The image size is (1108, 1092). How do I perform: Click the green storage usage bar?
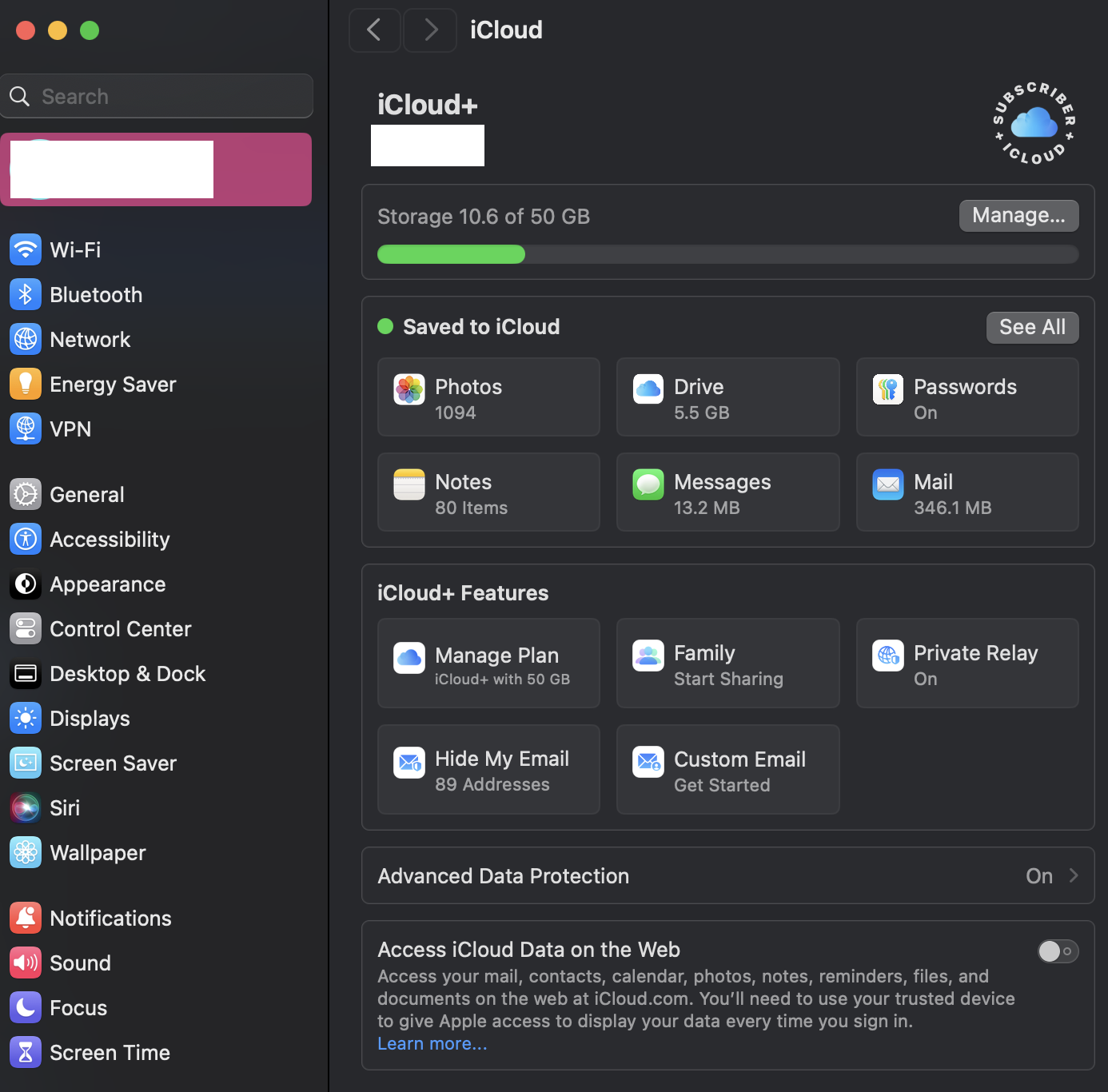(x=451, y=254)
